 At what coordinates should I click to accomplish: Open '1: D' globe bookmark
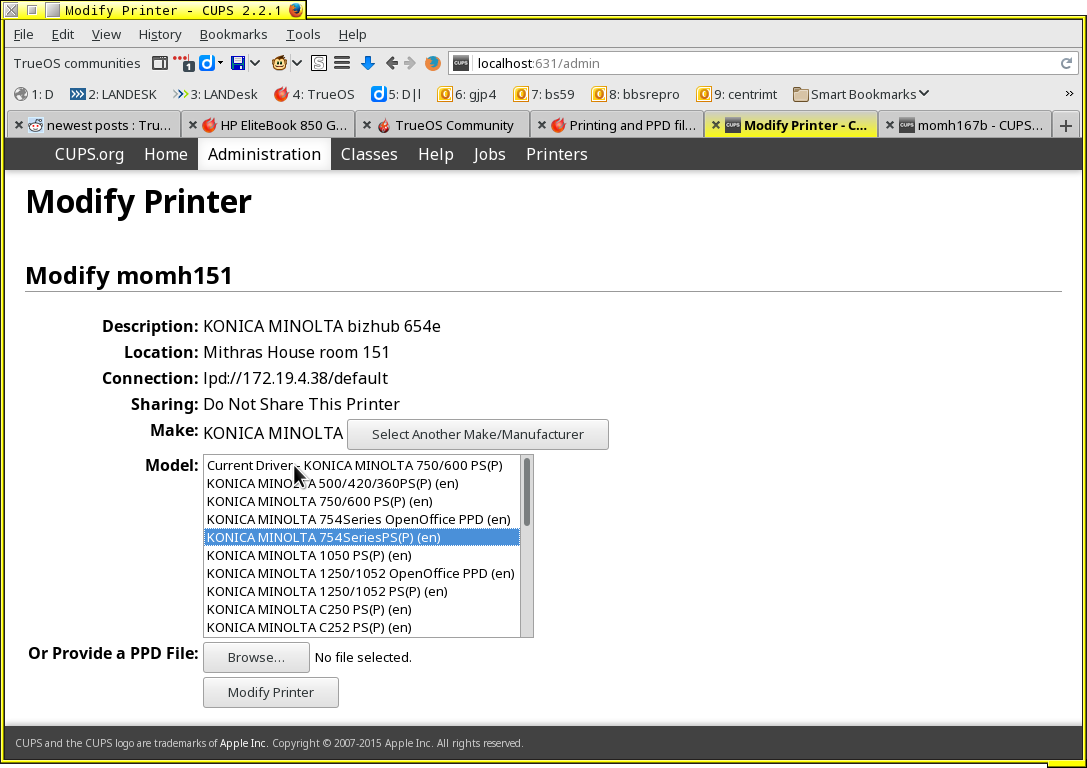pos(34,94)
